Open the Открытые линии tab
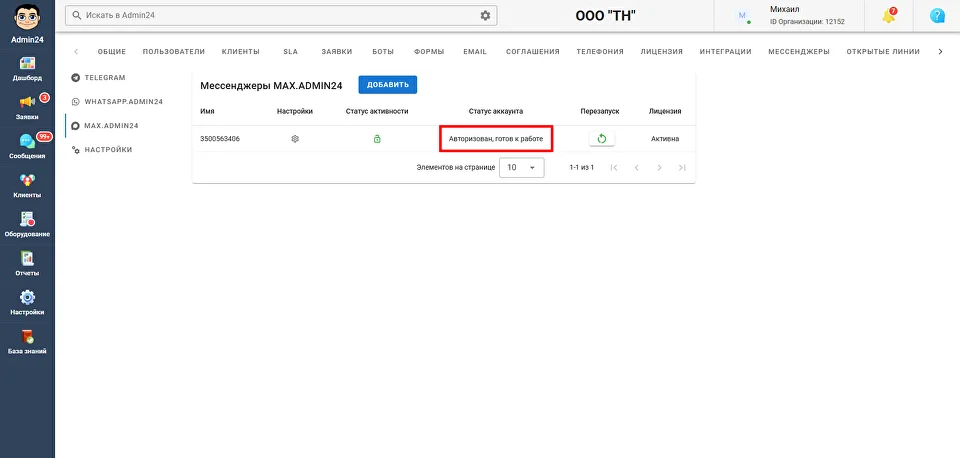Screen dimensions: 960x458 pyautogui.click(x=883, y=51)
